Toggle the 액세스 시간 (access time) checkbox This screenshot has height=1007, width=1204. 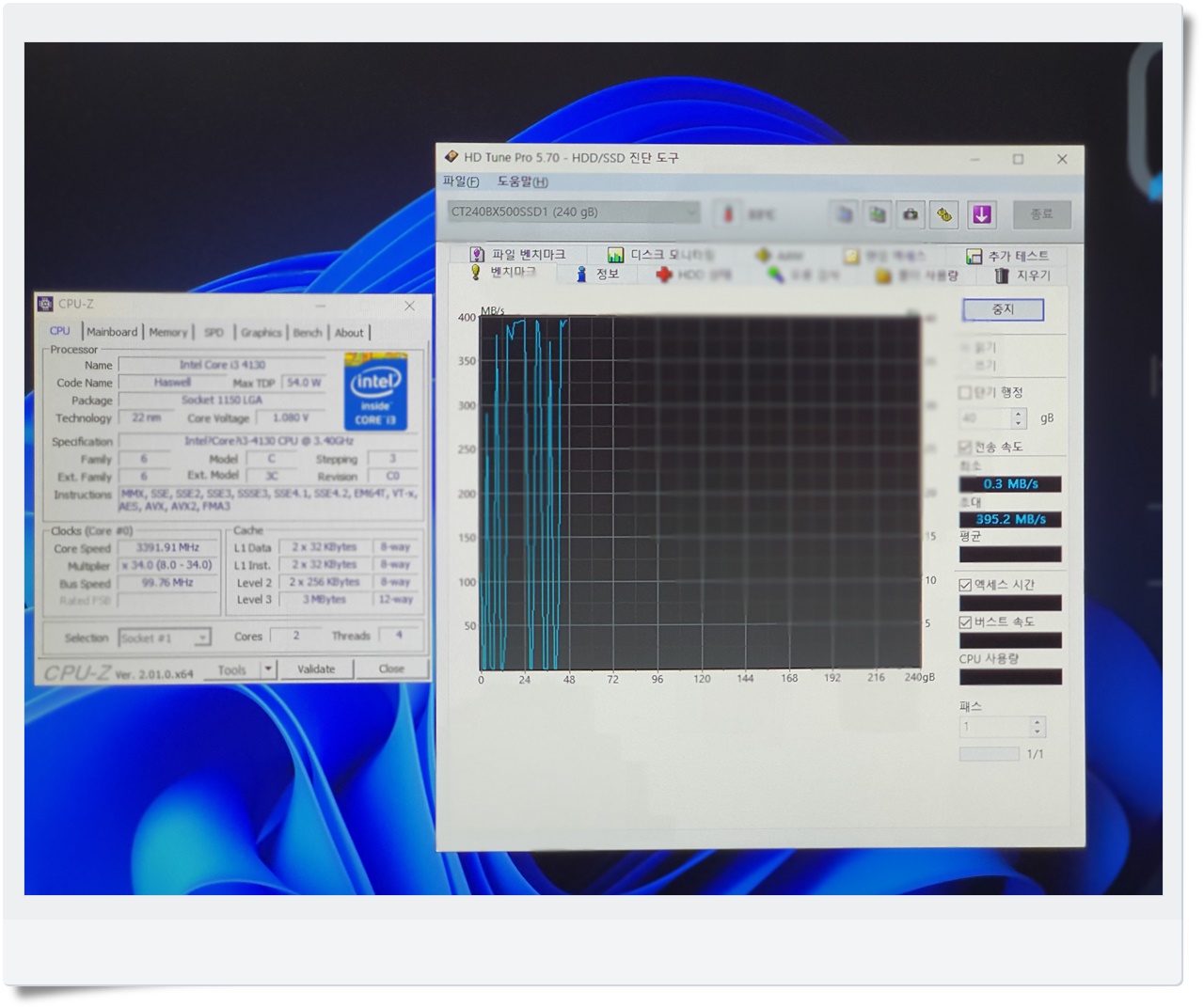pos(965,585)
